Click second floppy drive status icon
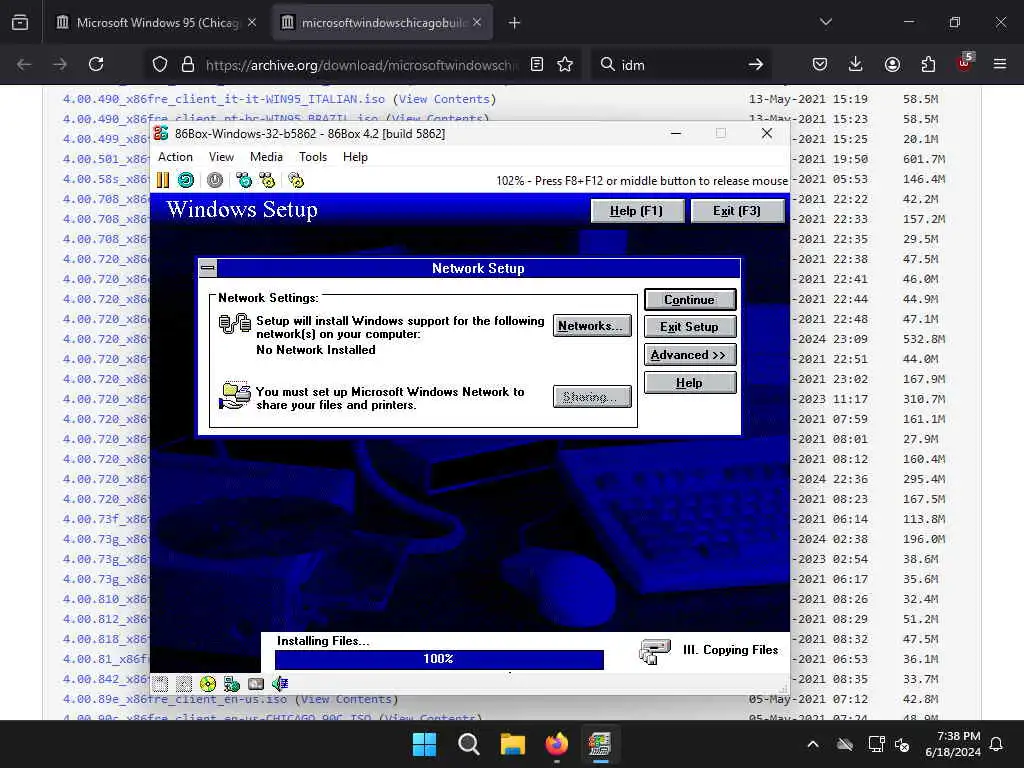 184,684
